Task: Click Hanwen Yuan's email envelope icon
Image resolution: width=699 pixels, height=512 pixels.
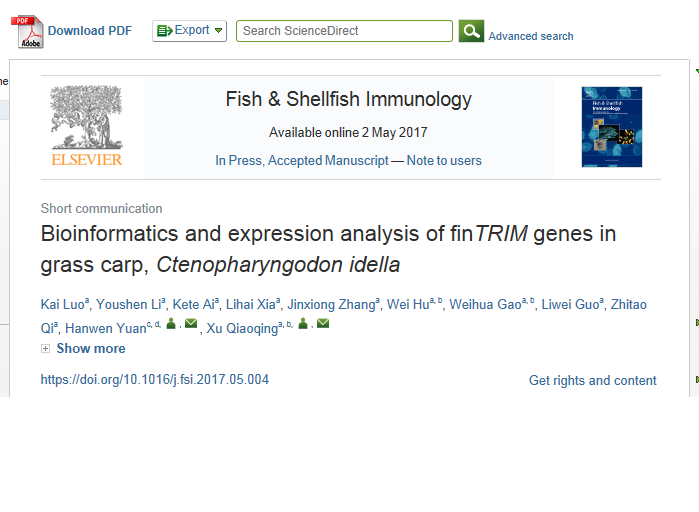Action: 191,323
